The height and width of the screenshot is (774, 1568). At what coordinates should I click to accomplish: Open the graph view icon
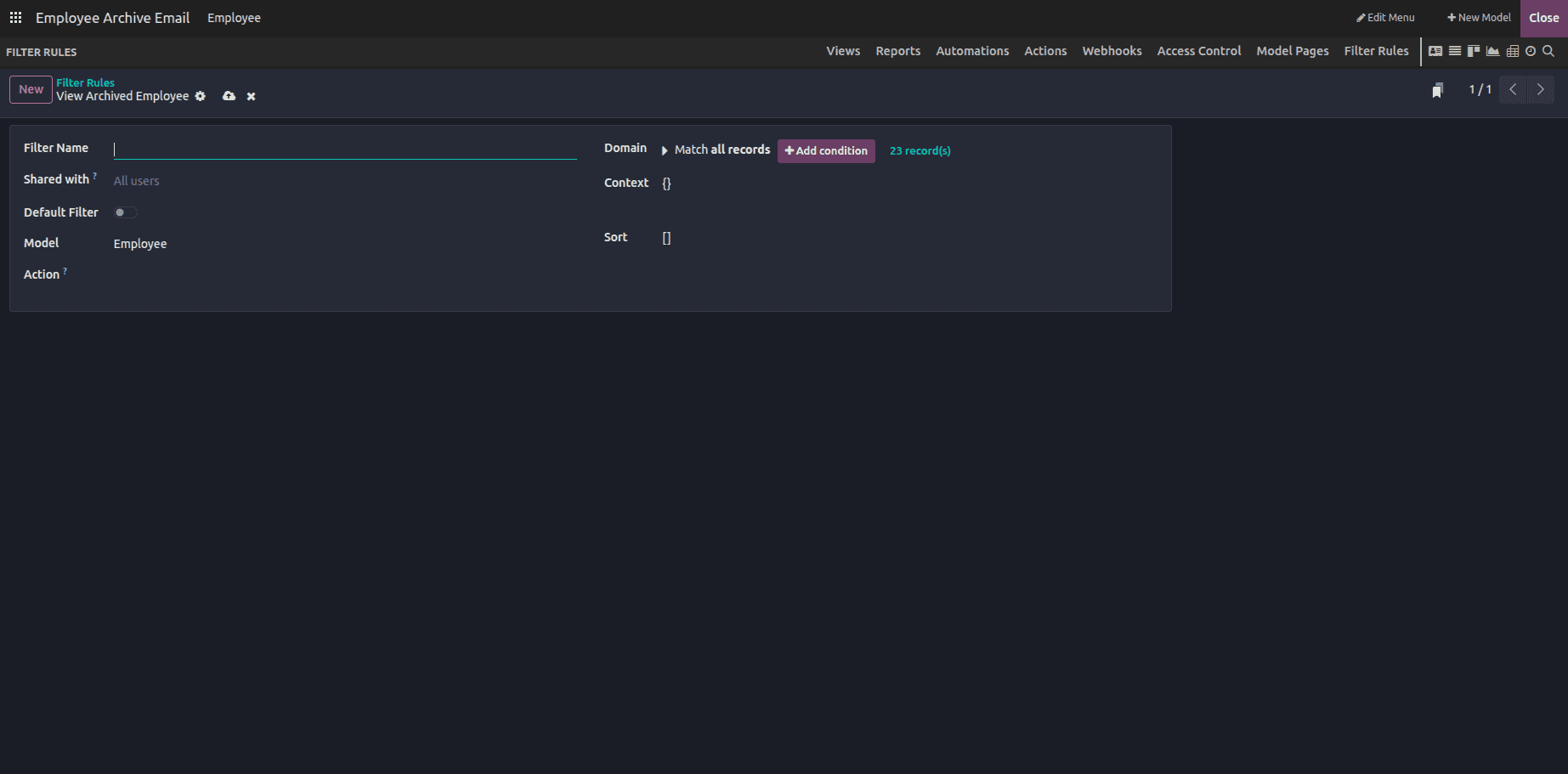click(1493, 51)
